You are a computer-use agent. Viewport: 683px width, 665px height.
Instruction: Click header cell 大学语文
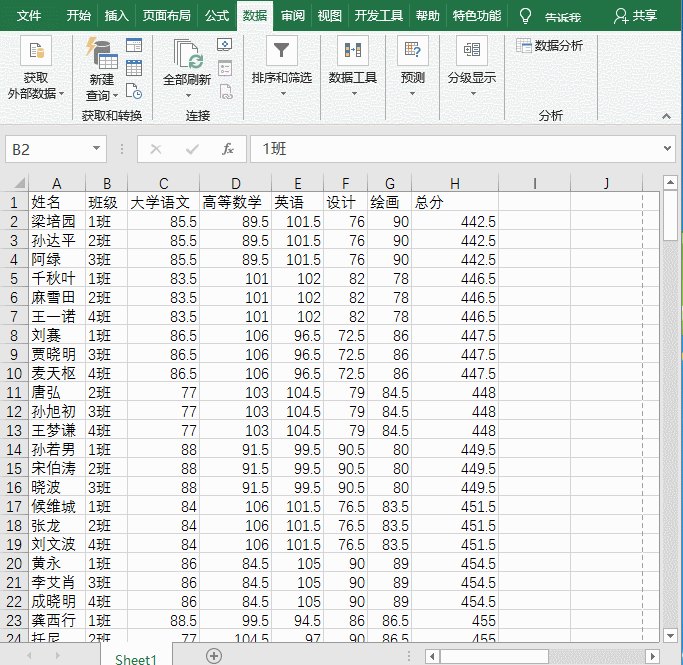coord(163,202)
